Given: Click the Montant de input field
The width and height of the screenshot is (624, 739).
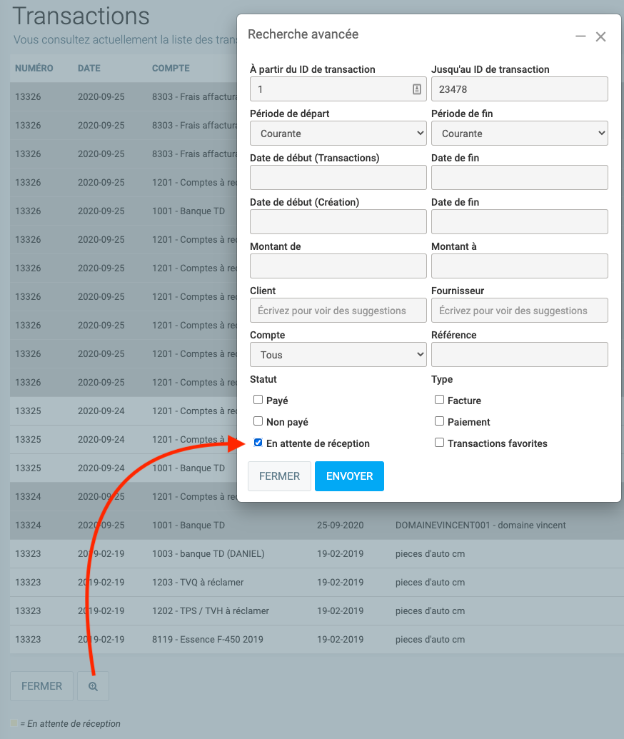Looking at the screenshot, I should pos(338,266).
